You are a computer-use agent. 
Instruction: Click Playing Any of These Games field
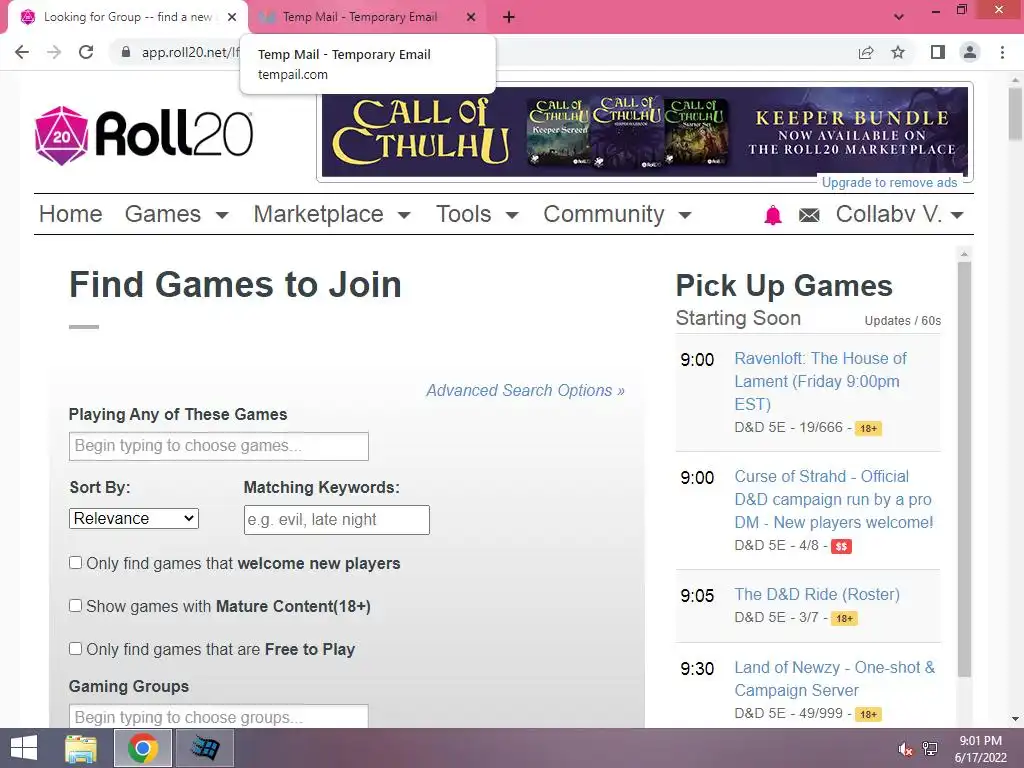click(x=219, y=446)
